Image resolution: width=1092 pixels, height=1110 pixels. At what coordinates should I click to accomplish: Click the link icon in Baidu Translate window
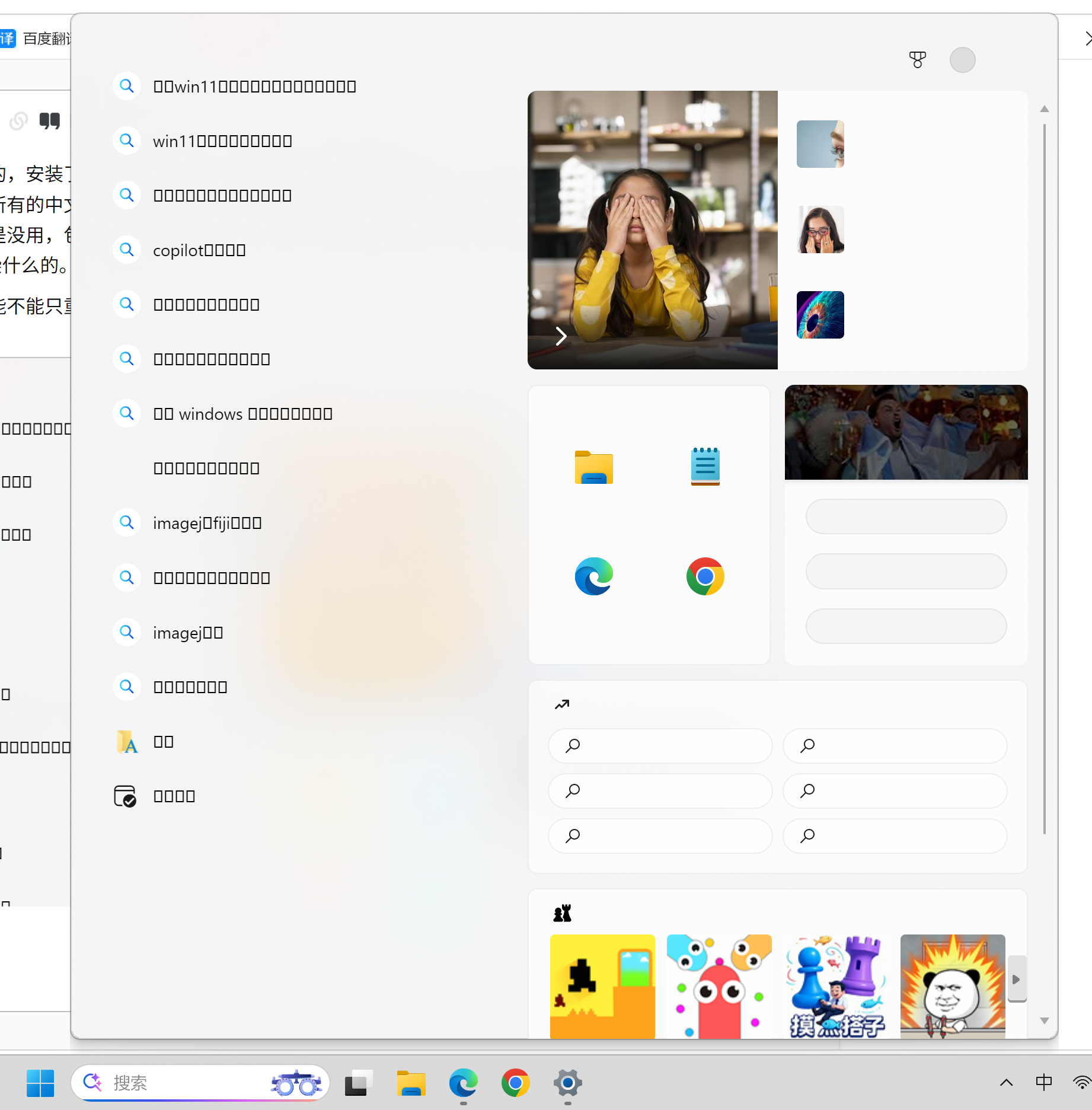tap(18, 121)
